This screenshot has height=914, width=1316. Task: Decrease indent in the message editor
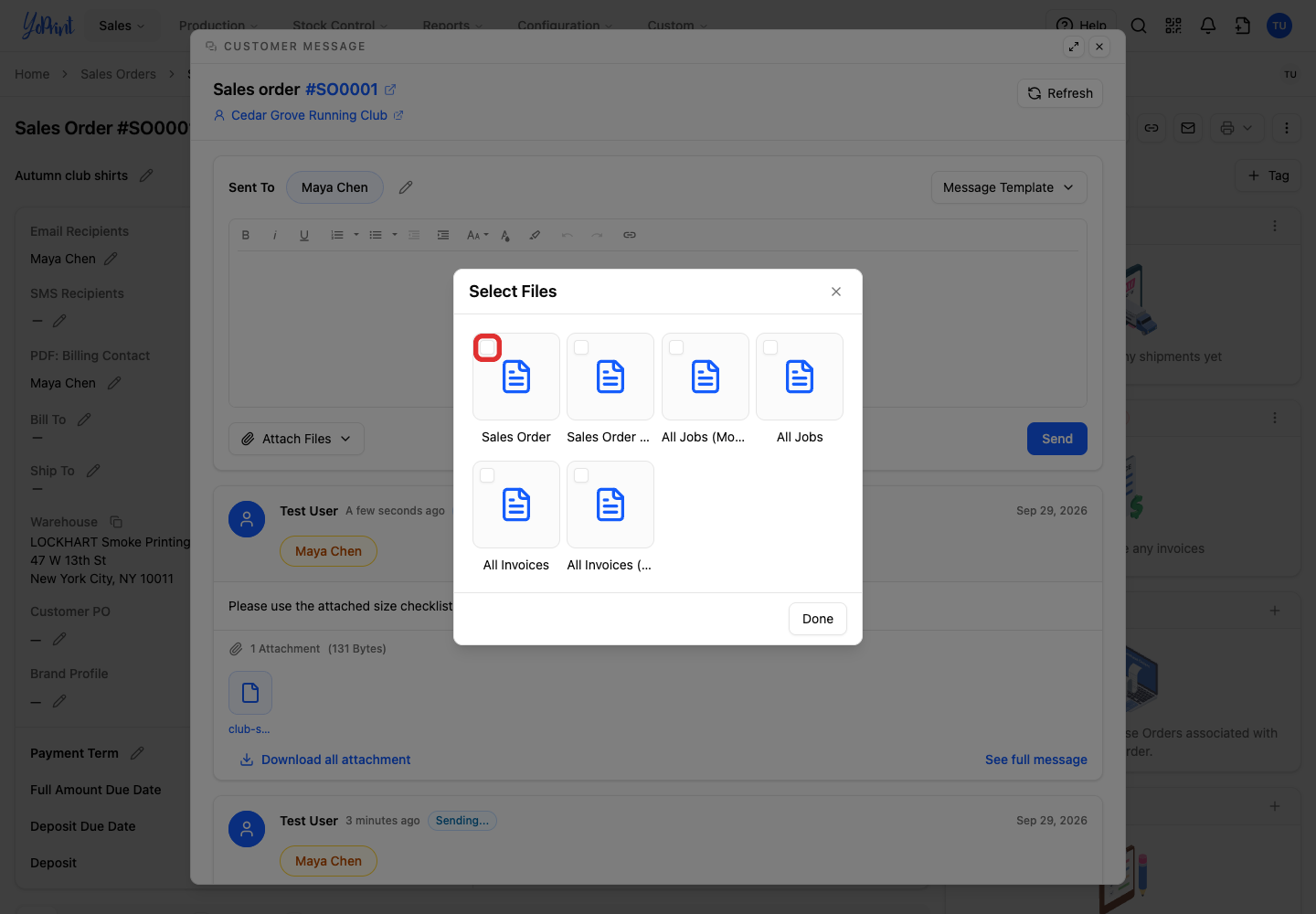[x=414, y=235]
